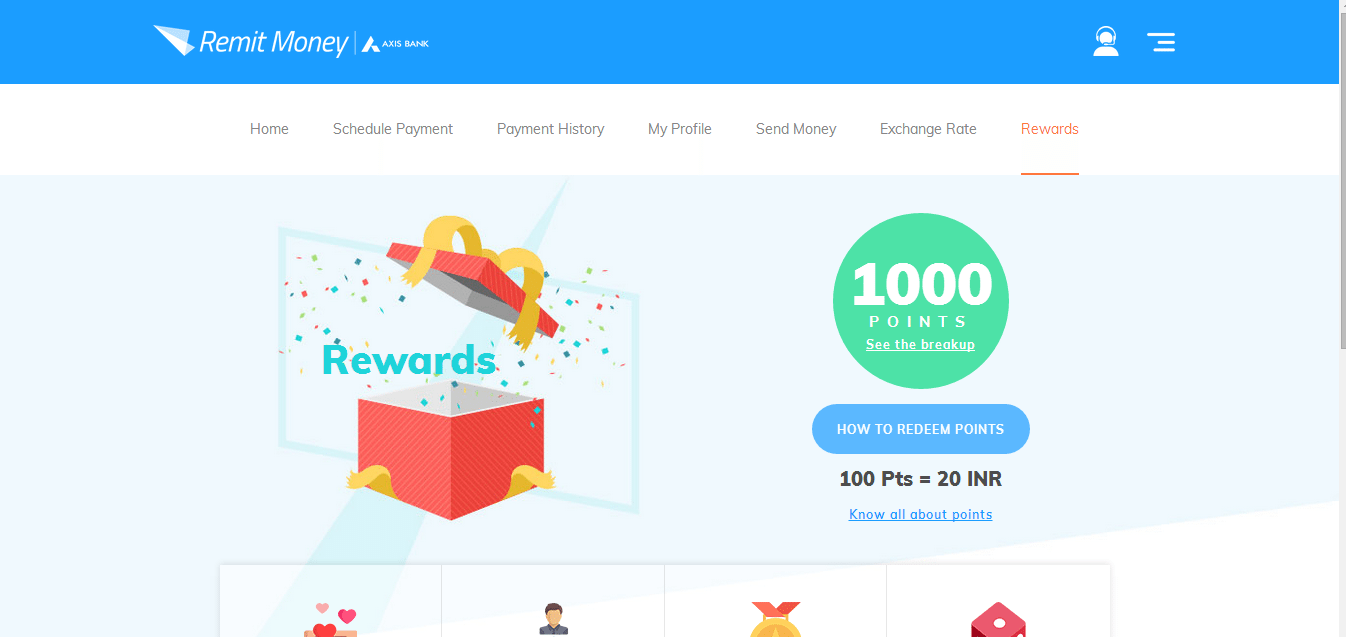This screenshot has width=1346, height=637.
Task: Follow the Know all about points link
Action: point(920,514)
